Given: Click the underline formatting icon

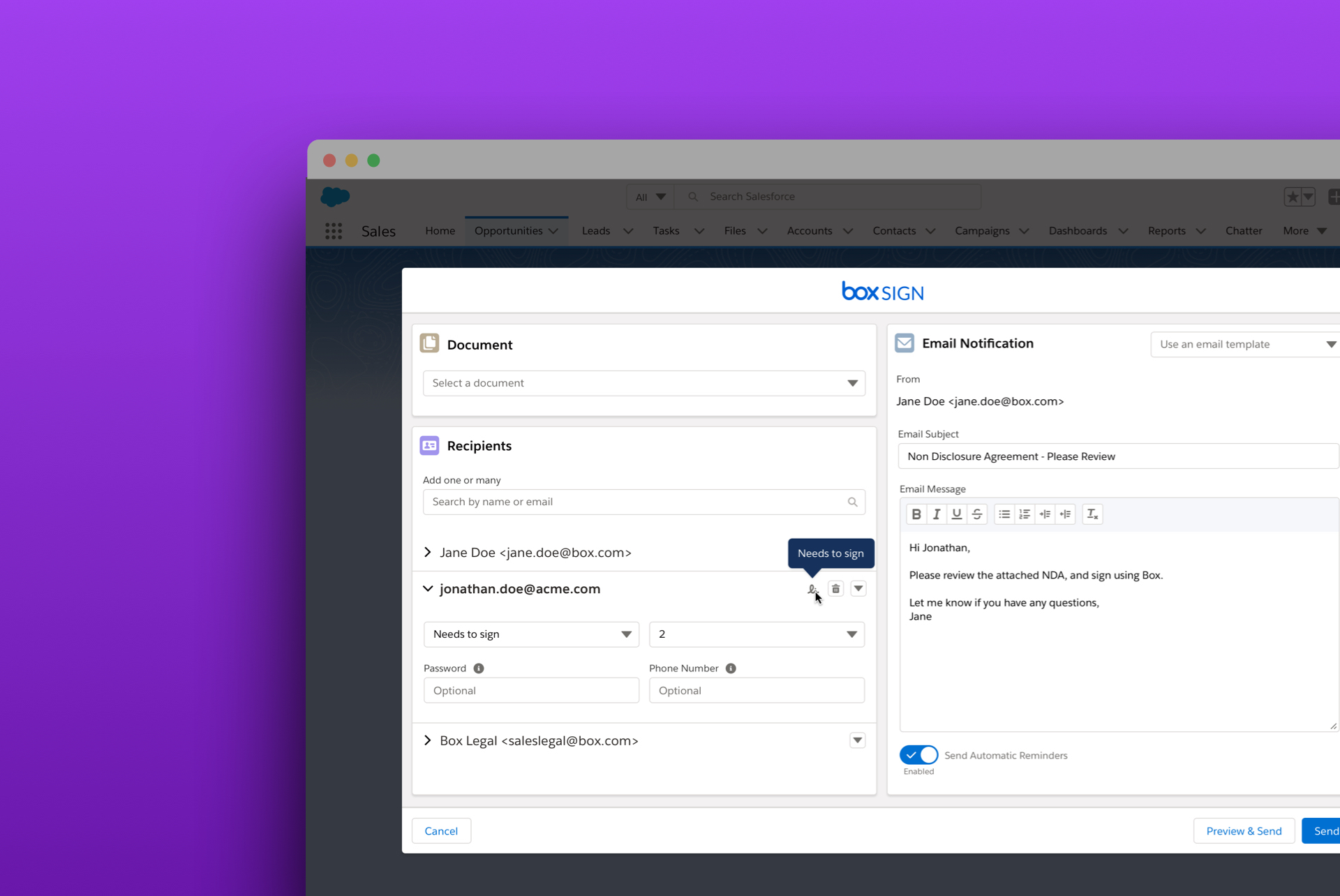Looking at the screenshot, I should (x=956, y=514).
